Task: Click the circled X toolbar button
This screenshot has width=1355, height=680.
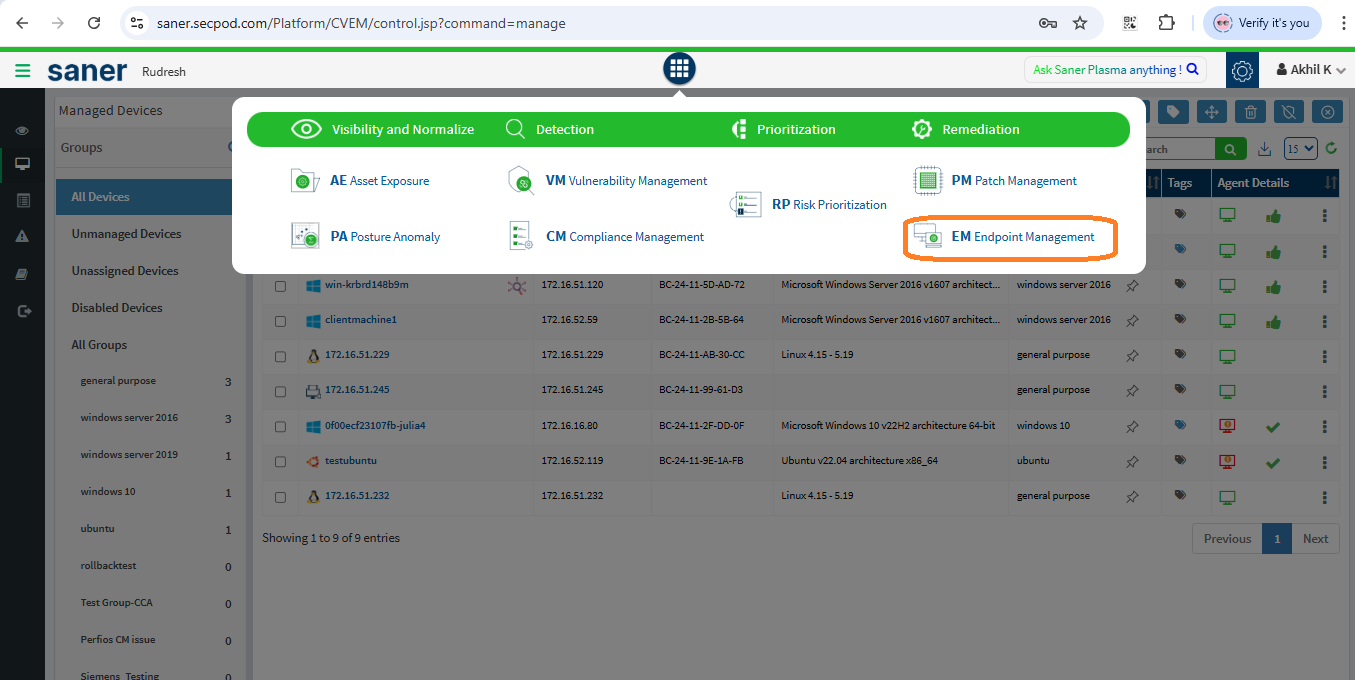Action: click(x=1327, y=112)
